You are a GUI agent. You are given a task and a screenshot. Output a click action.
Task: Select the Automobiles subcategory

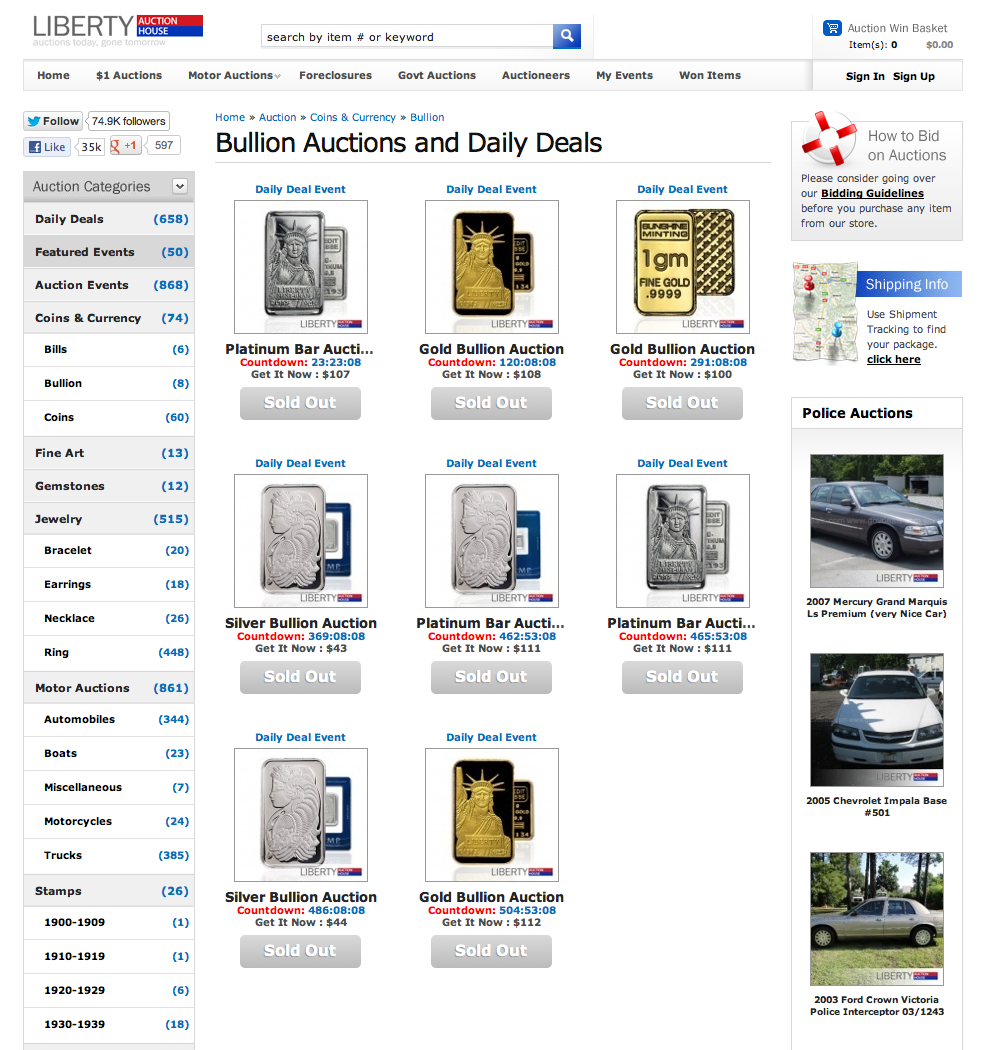coord(109,719)
